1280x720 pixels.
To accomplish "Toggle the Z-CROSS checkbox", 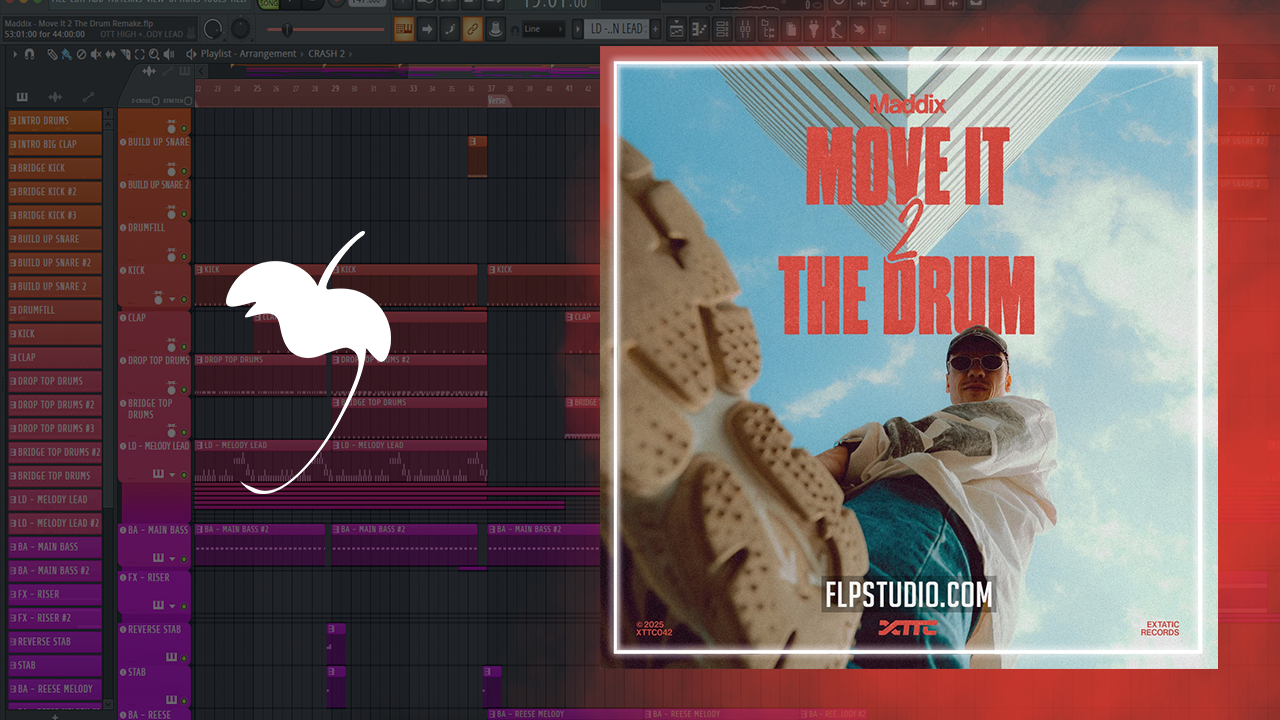I will pyautogui.click(x=155, y=100).
